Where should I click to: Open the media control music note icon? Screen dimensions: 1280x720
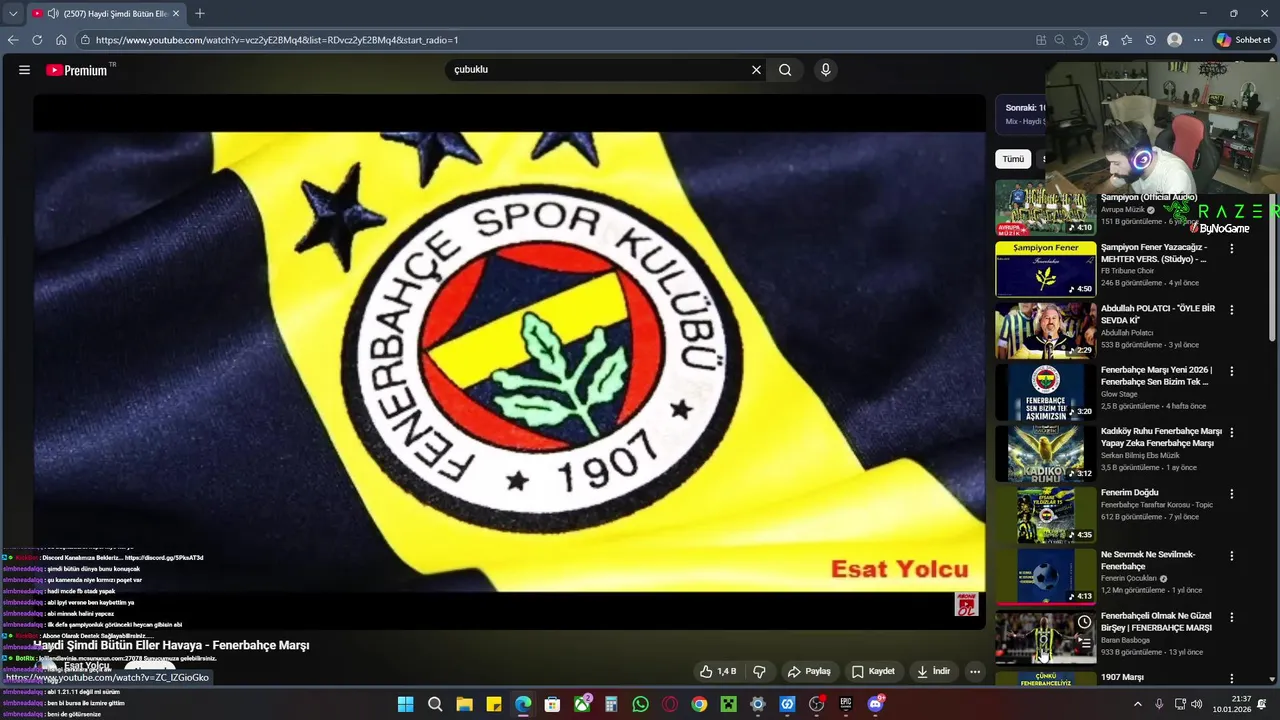click(1103, 40)
